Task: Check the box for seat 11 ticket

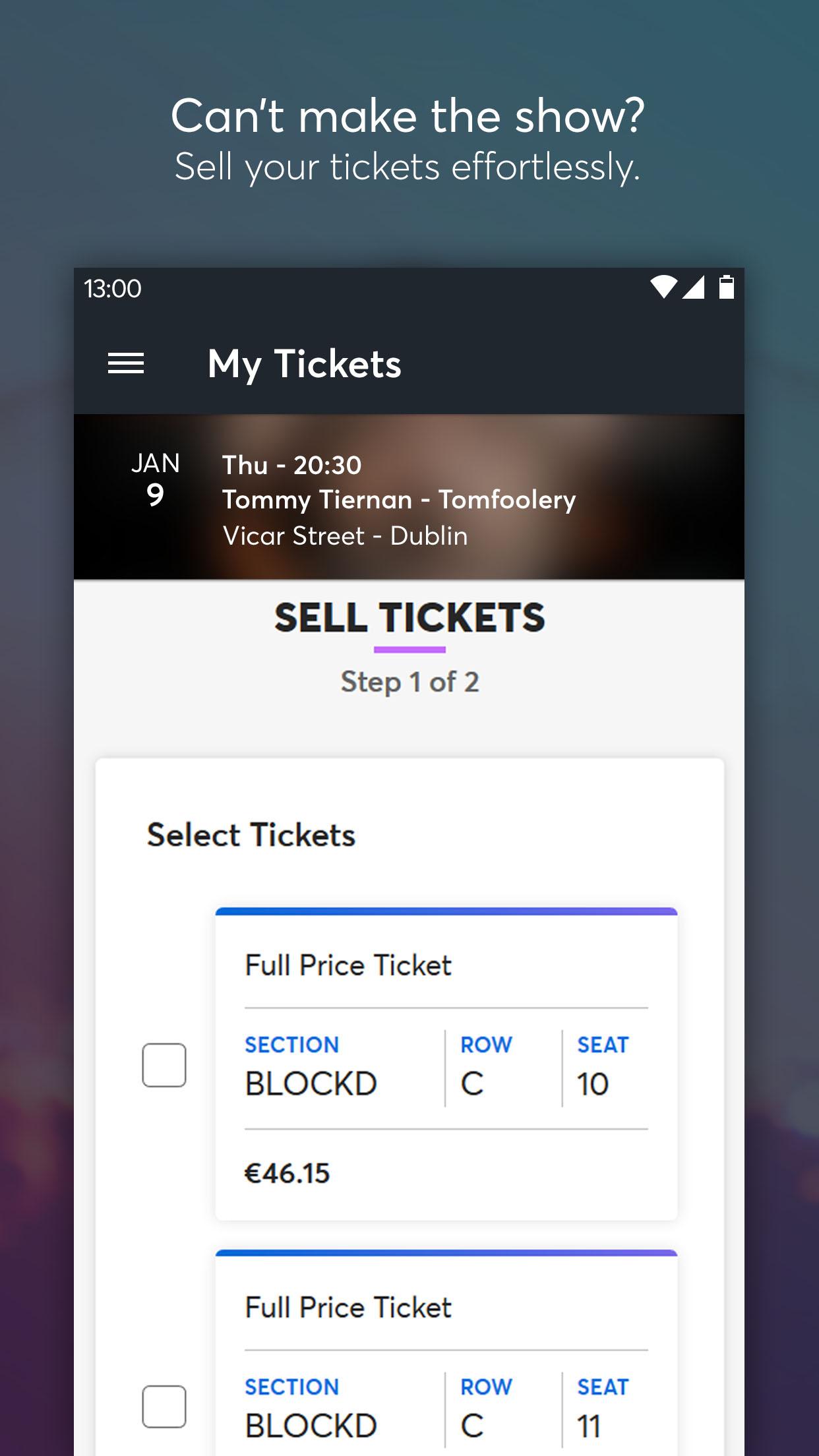Action: (164, 1407)
